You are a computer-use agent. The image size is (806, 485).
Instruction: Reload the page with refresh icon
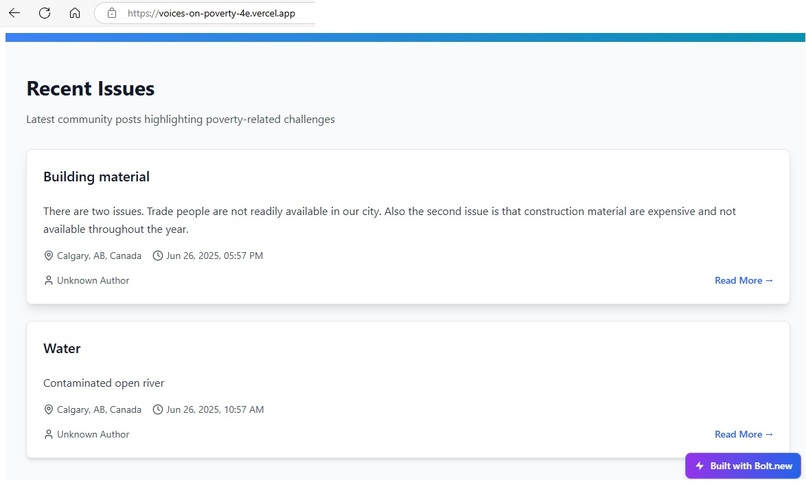pos(45,13)
